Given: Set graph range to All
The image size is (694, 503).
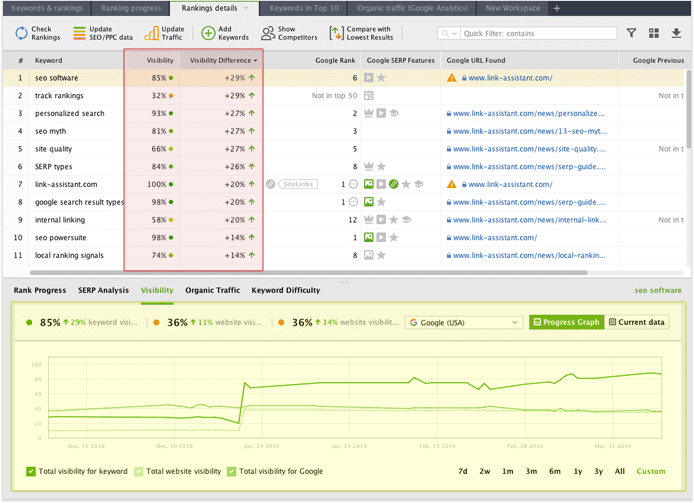Looking at the screenshot, I should pyautogui.click(x=620, y=472).
